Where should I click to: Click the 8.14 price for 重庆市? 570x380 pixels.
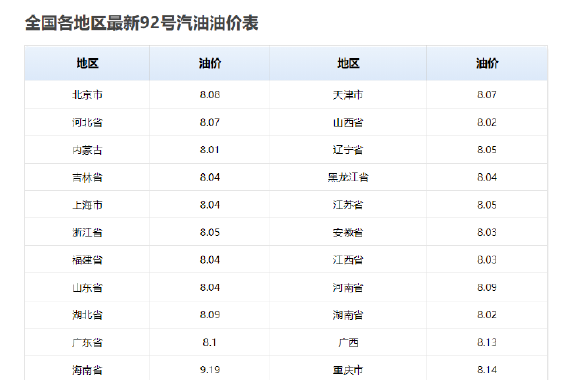[487, 370]
